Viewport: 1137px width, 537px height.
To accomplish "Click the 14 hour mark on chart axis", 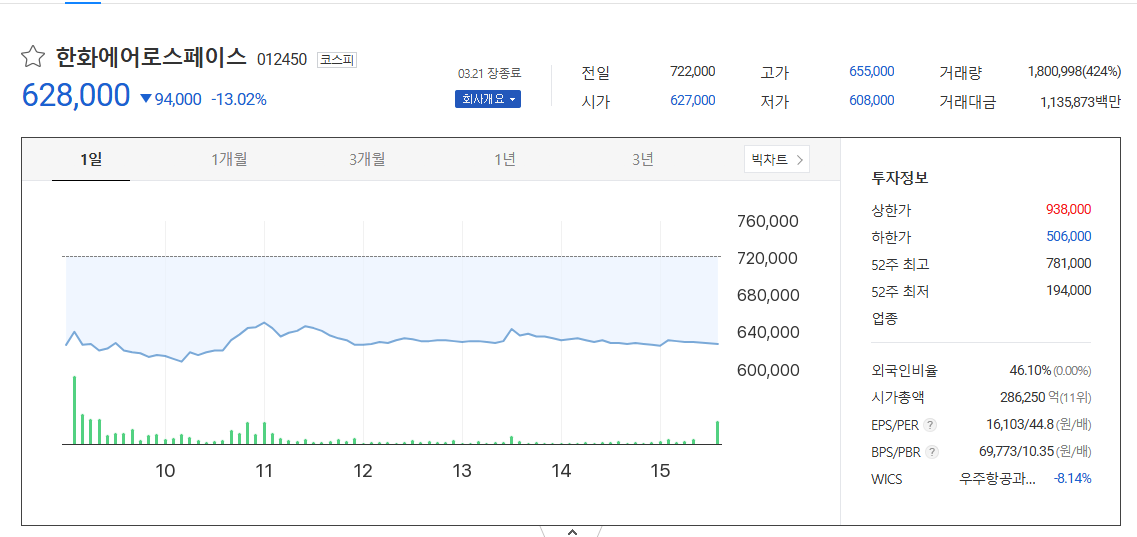I will point(561,471).
